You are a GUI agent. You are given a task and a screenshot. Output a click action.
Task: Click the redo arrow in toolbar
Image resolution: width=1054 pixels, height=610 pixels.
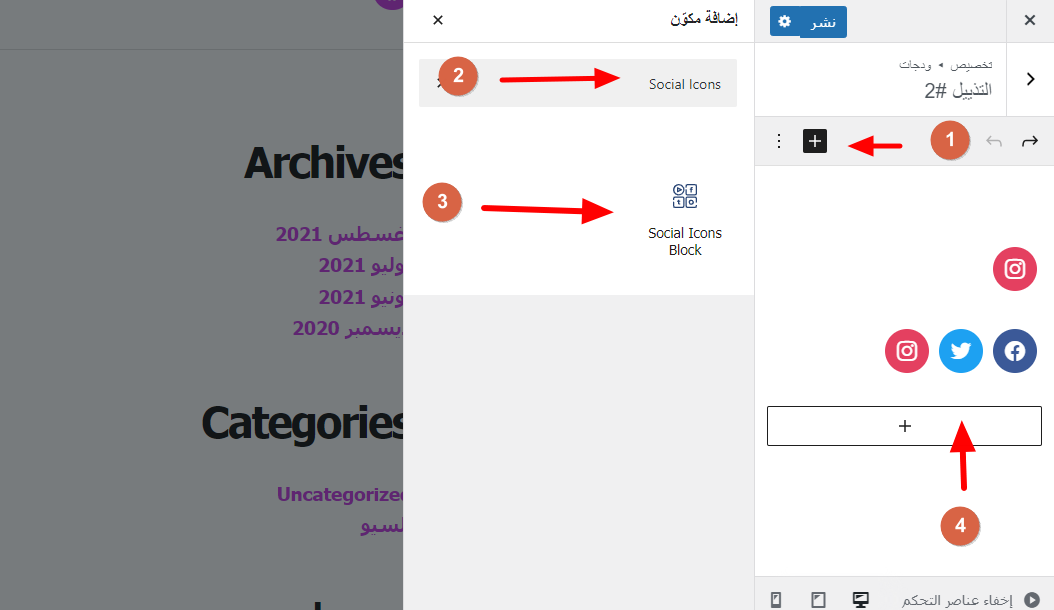tap(1030, 141)
